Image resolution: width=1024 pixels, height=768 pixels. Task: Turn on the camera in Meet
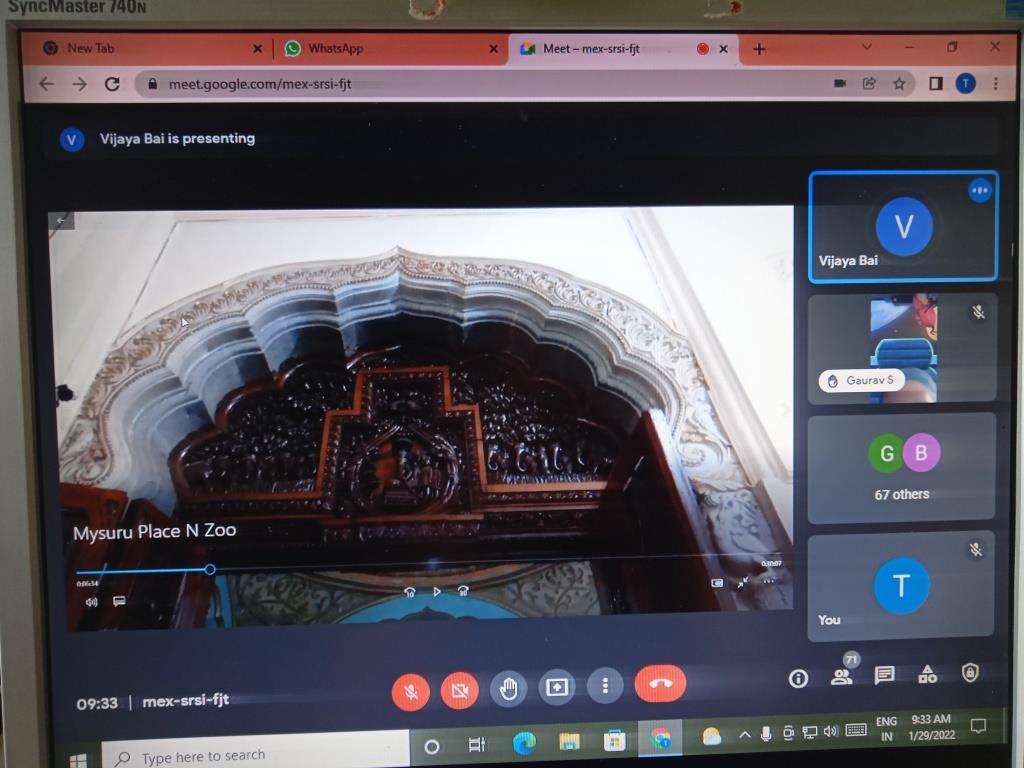coord(460,690)
